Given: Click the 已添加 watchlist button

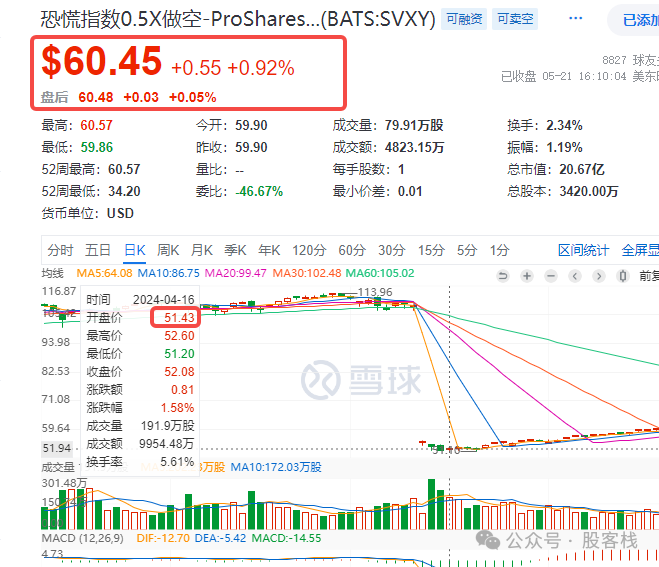Looking at the screenshot, I should coord(635,20).
